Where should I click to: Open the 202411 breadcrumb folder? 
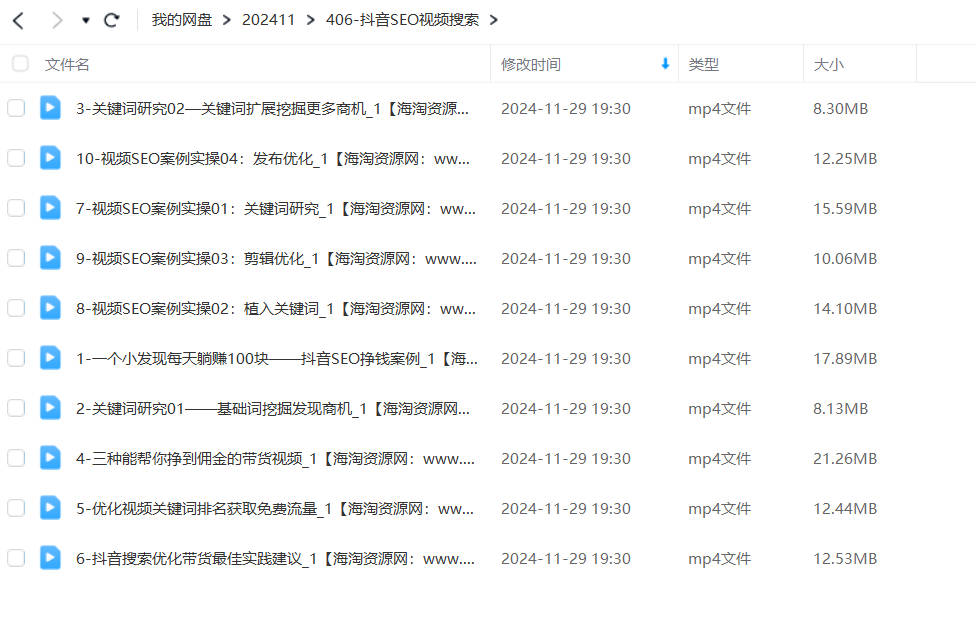(268, 20)
